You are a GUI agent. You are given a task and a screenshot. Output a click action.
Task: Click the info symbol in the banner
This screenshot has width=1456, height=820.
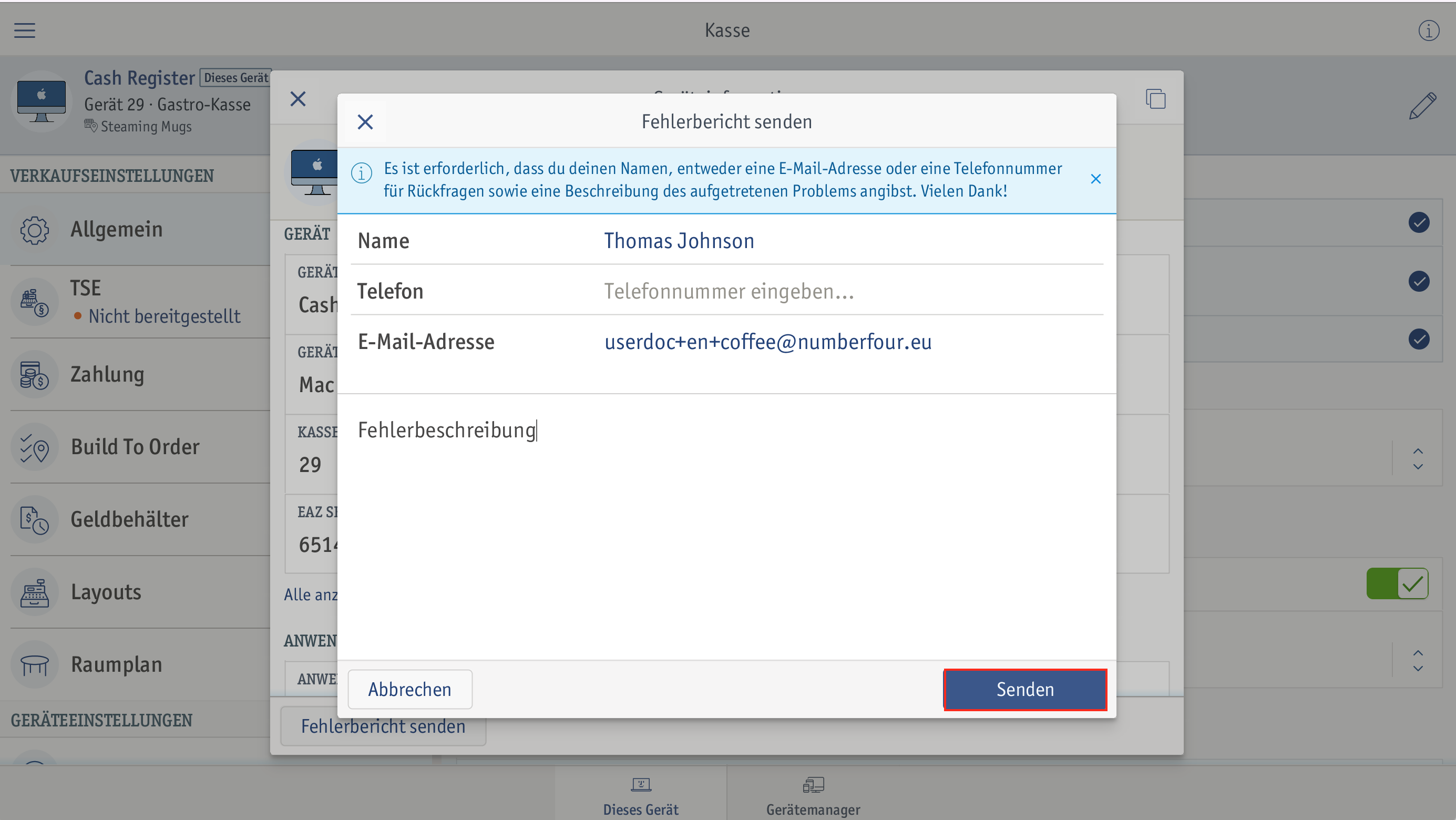(x=361, y=173)
